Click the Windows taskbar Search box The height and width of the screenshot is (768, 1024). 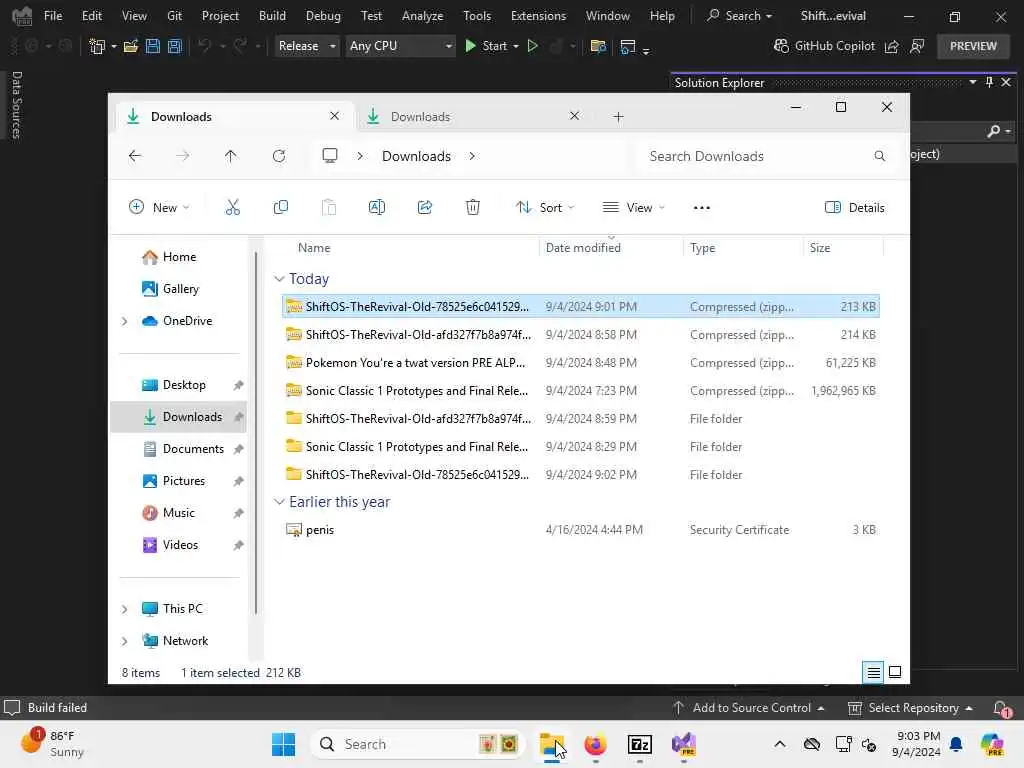pos(418,744)
